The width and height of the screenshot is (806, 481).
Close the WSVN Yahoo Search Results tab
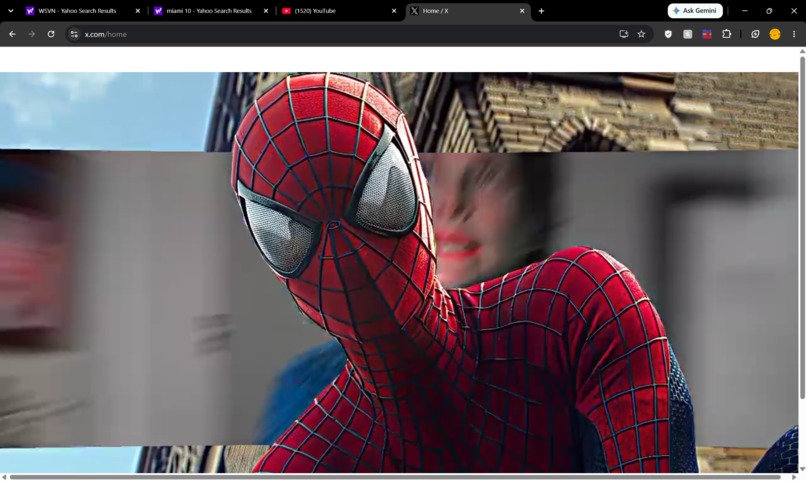click(x=138, y=11)
